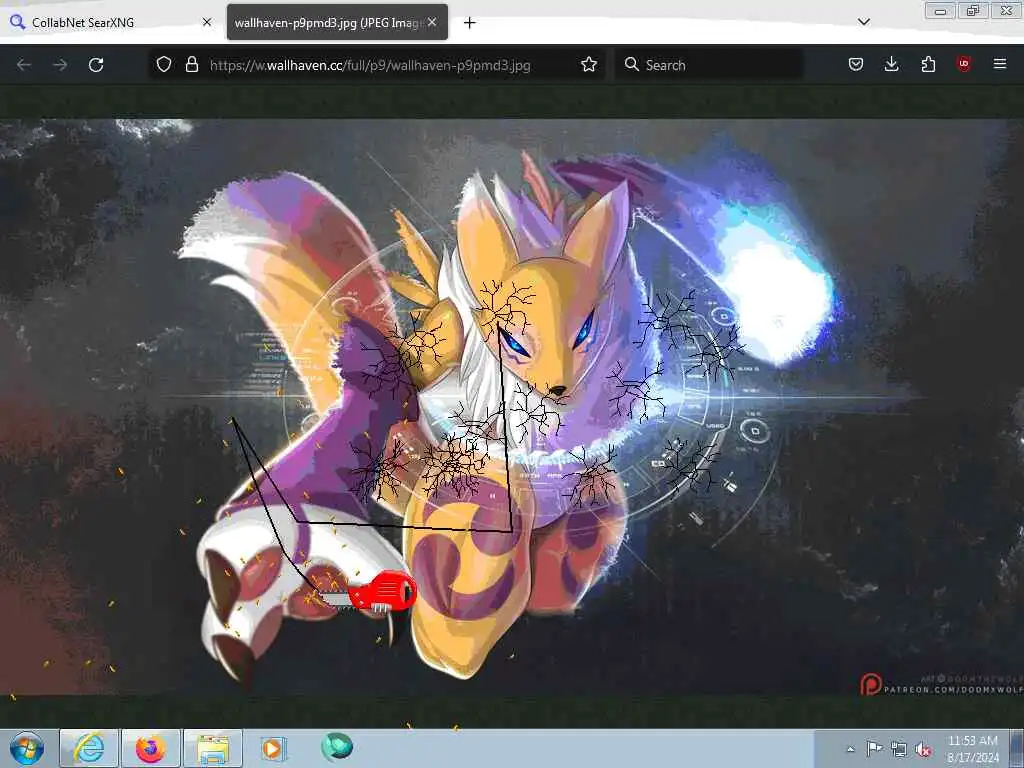Open the teal round taskbar app
The height and width of the screenshot is (768, 1024).
click(x=337, y=747)
